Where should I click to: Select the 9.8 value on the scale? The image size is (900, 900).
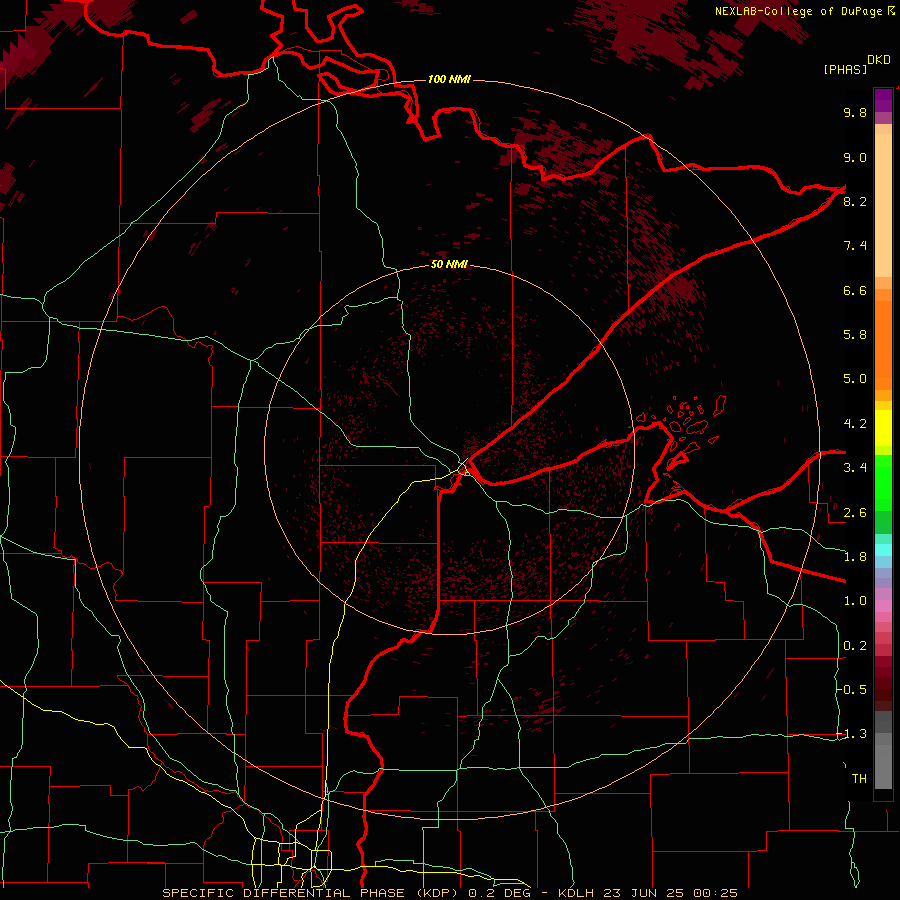coord(855,112)
